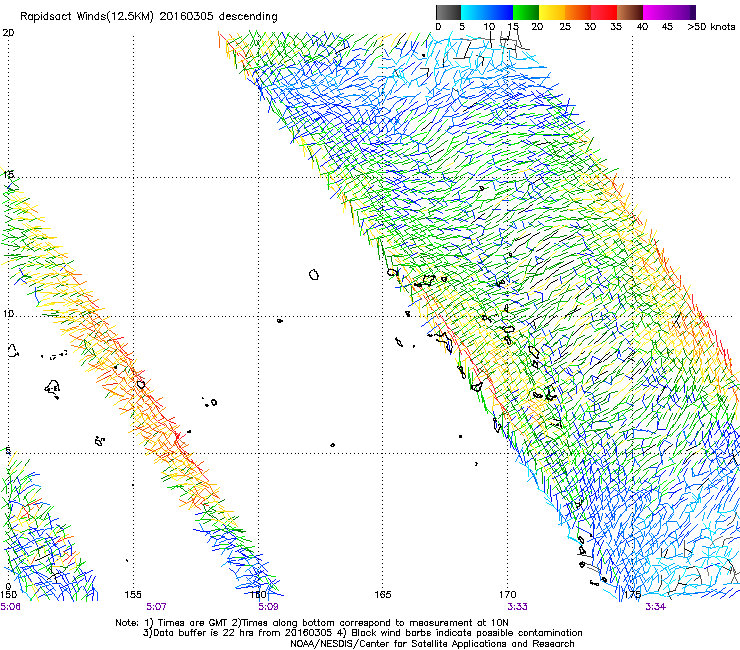Click the latitude label '10' on the left axis
Image resolution: width=740 pixels, height=650 pixels.
click(x=8, y=314)
